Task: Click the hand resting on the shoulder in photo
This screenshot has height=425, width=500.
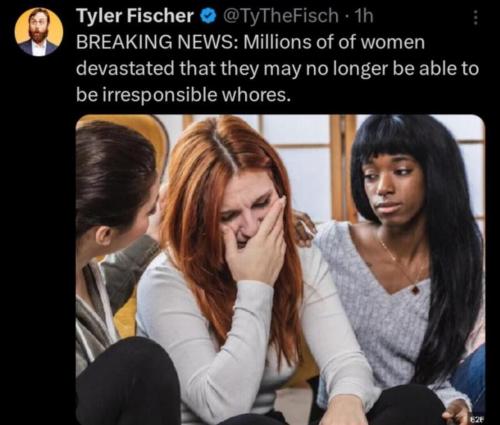Action: 305,229
